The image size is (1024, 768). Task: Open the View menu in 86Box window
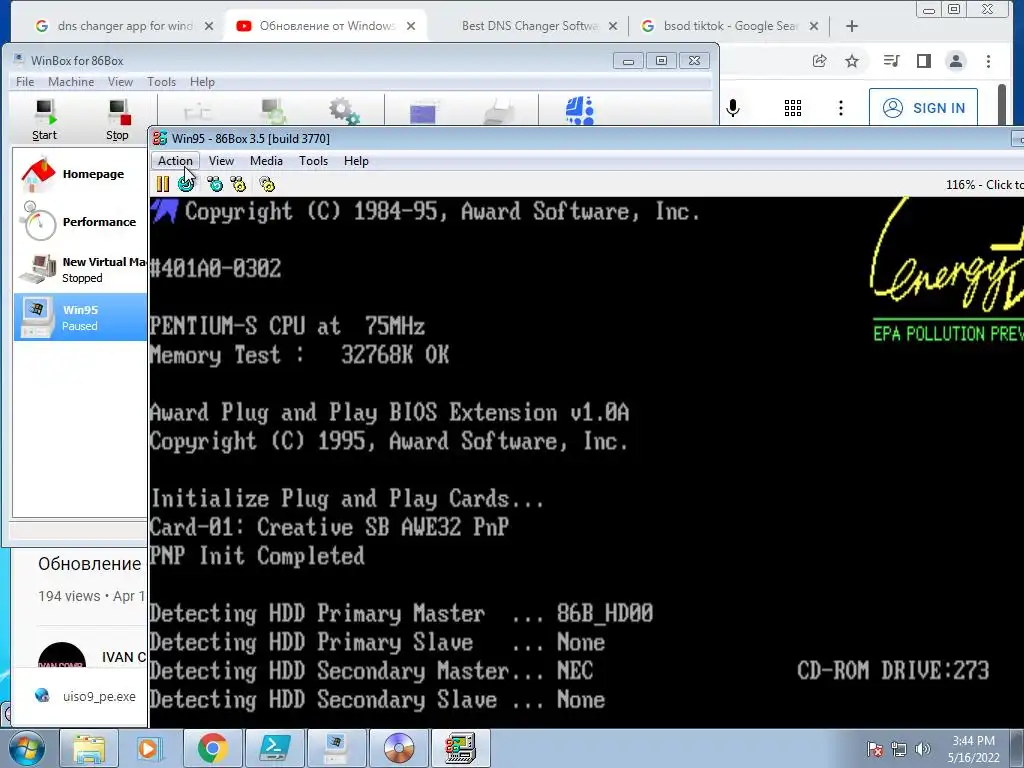click(221, 161)
